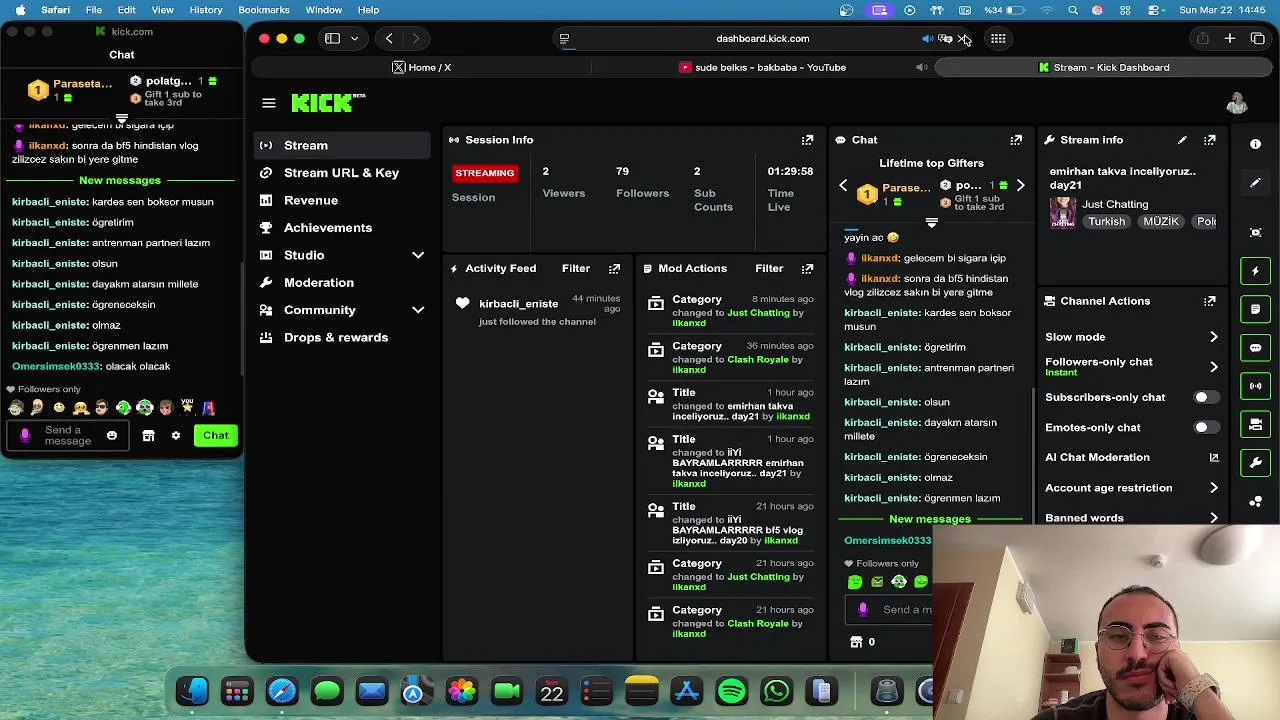Click kirbacli_eniste follow notification
Image resolution: width=1280 pixels, height=720 pixels.
coord(536,311)
